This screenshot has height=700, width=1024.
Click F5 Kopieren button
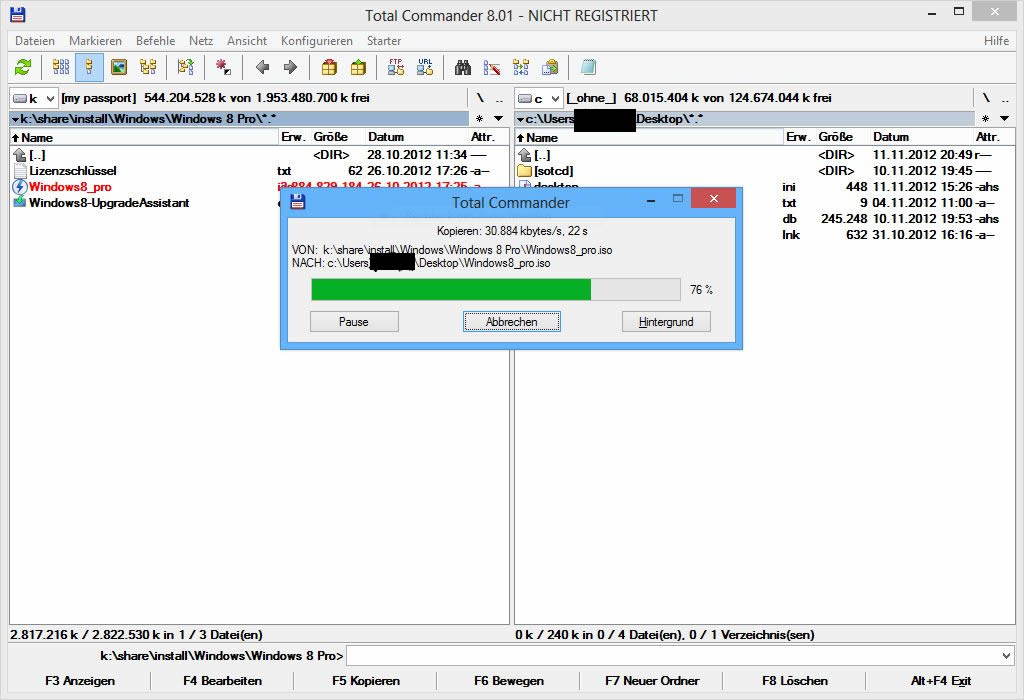366,681
